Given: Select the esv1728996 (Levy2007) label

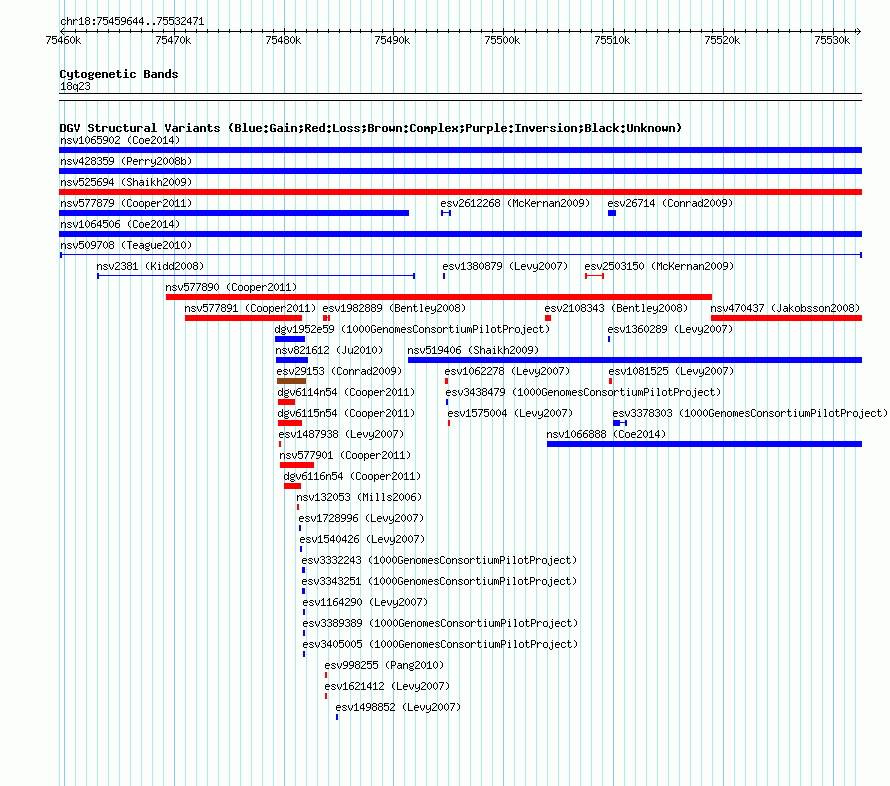Looking at the screenshot, I should pos(362,518).
